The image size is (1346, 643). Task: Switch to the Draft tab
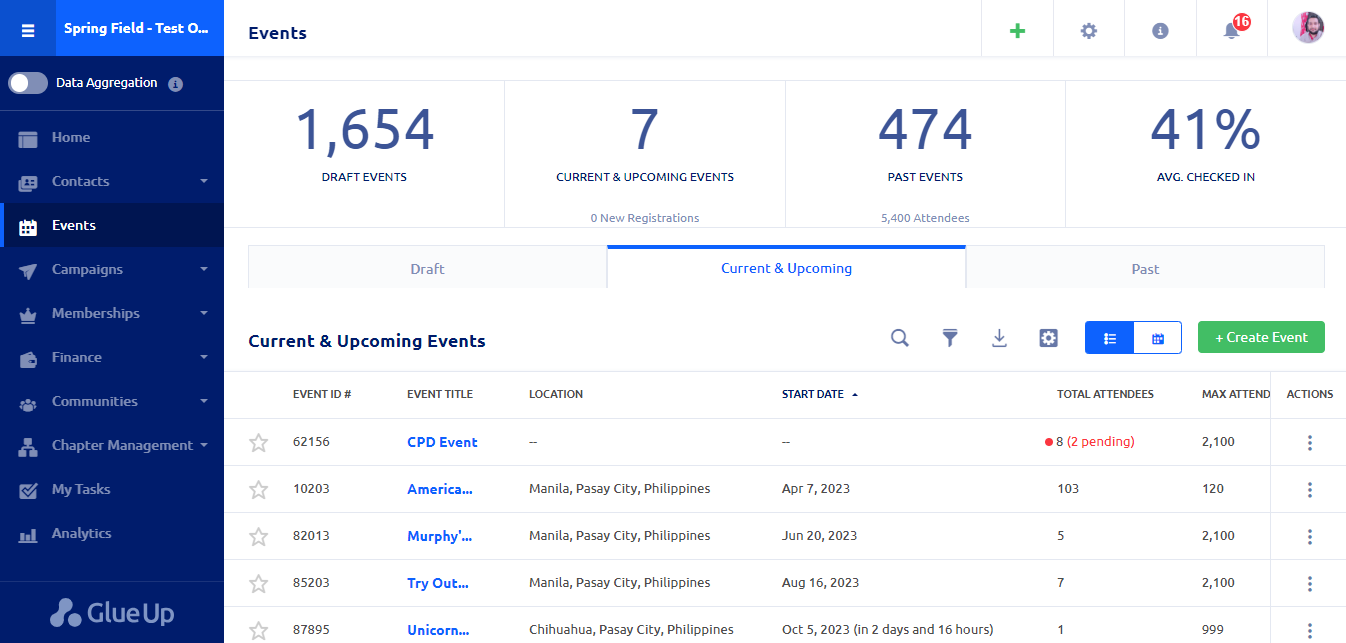[427, 268]
